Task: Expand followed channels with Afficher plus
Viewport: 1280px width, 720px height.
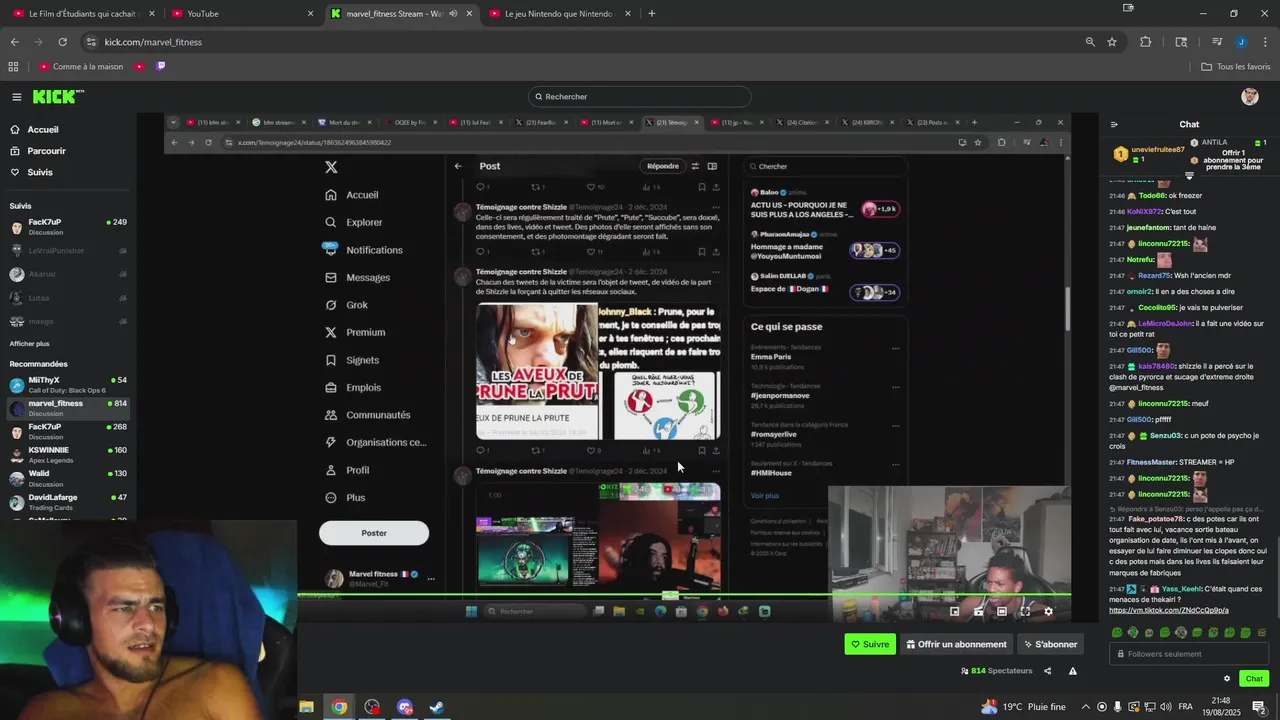Action: [x=30, y=343]
